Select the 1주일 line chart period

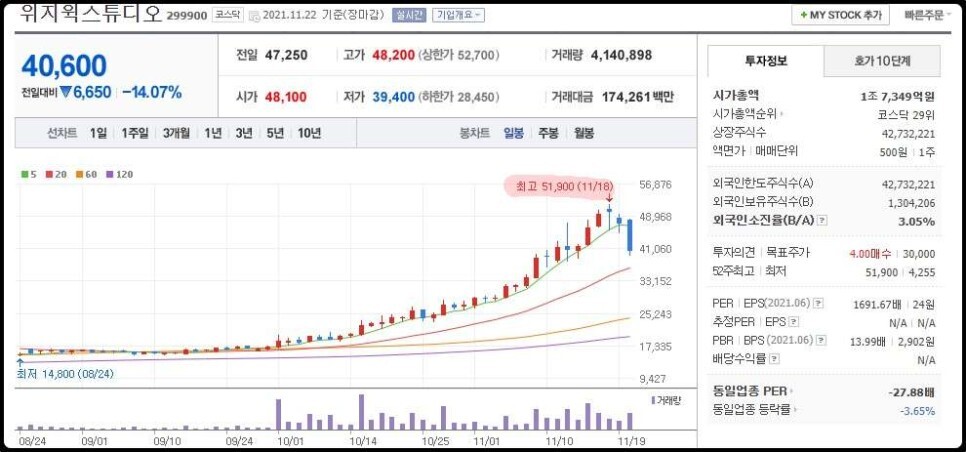point(134,133)
